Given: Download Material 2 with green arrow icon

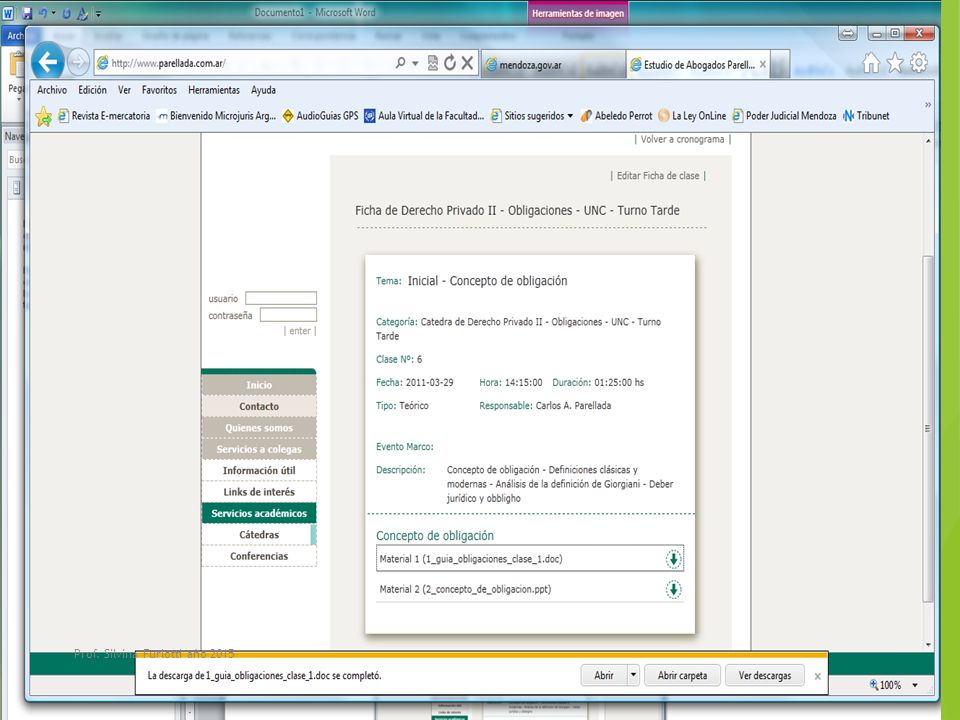Looking at the screenshot, I should click(673, 589).
